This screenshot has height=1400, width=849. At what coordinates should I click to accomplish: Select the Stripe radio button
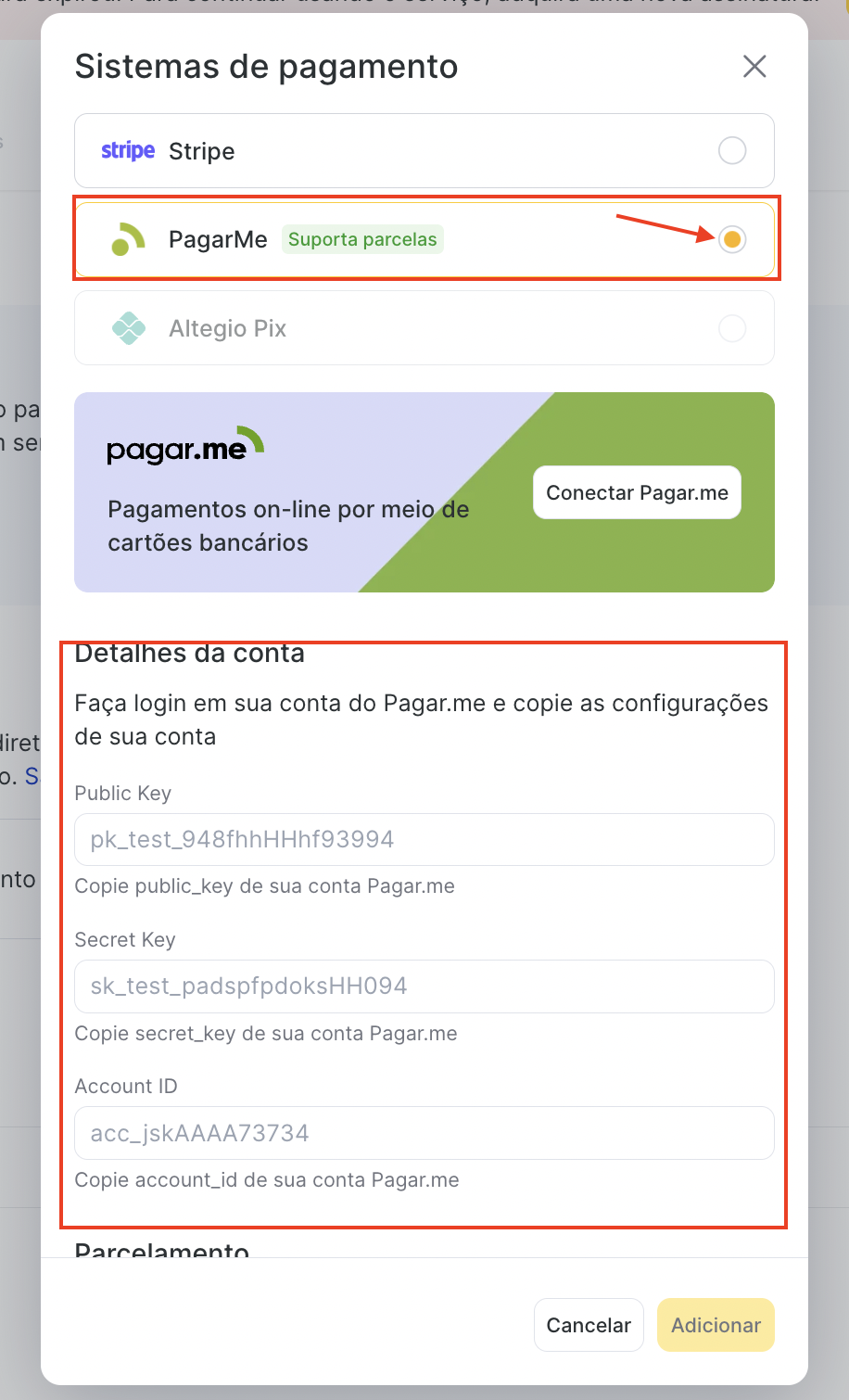[732, 150]
